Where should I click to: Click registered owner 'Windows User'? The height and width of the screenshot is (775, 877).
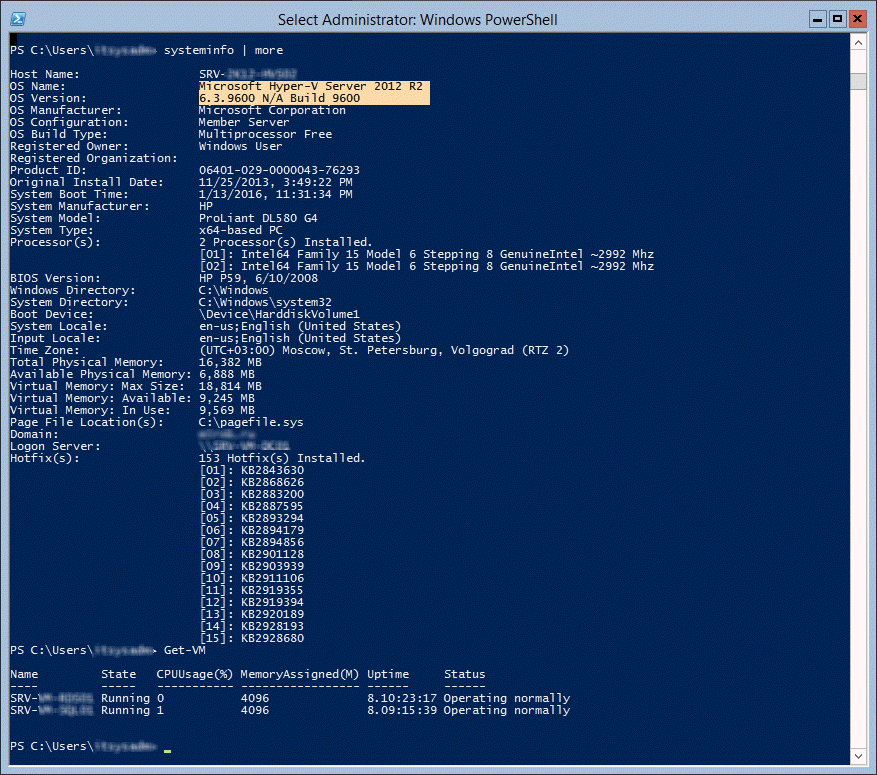[x=241, y=147]
